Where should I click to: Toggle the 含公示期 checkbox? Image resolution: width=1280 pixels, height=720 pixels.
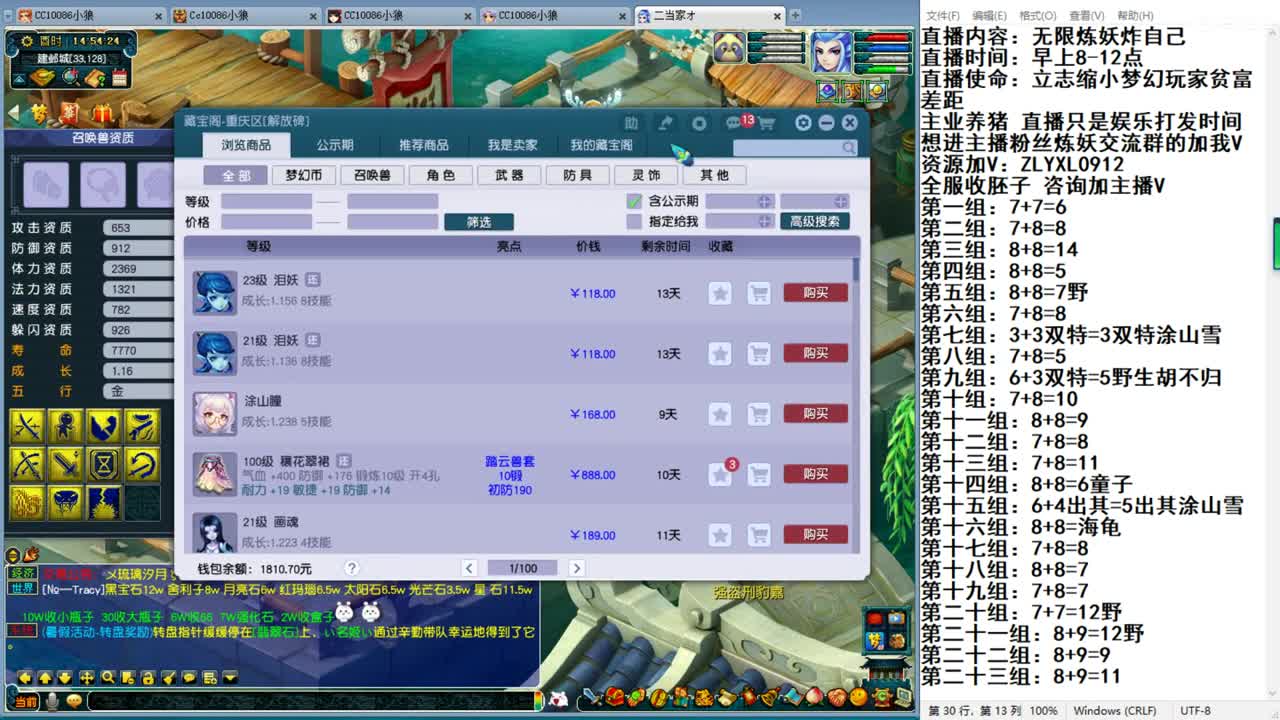tap(633, 201)
